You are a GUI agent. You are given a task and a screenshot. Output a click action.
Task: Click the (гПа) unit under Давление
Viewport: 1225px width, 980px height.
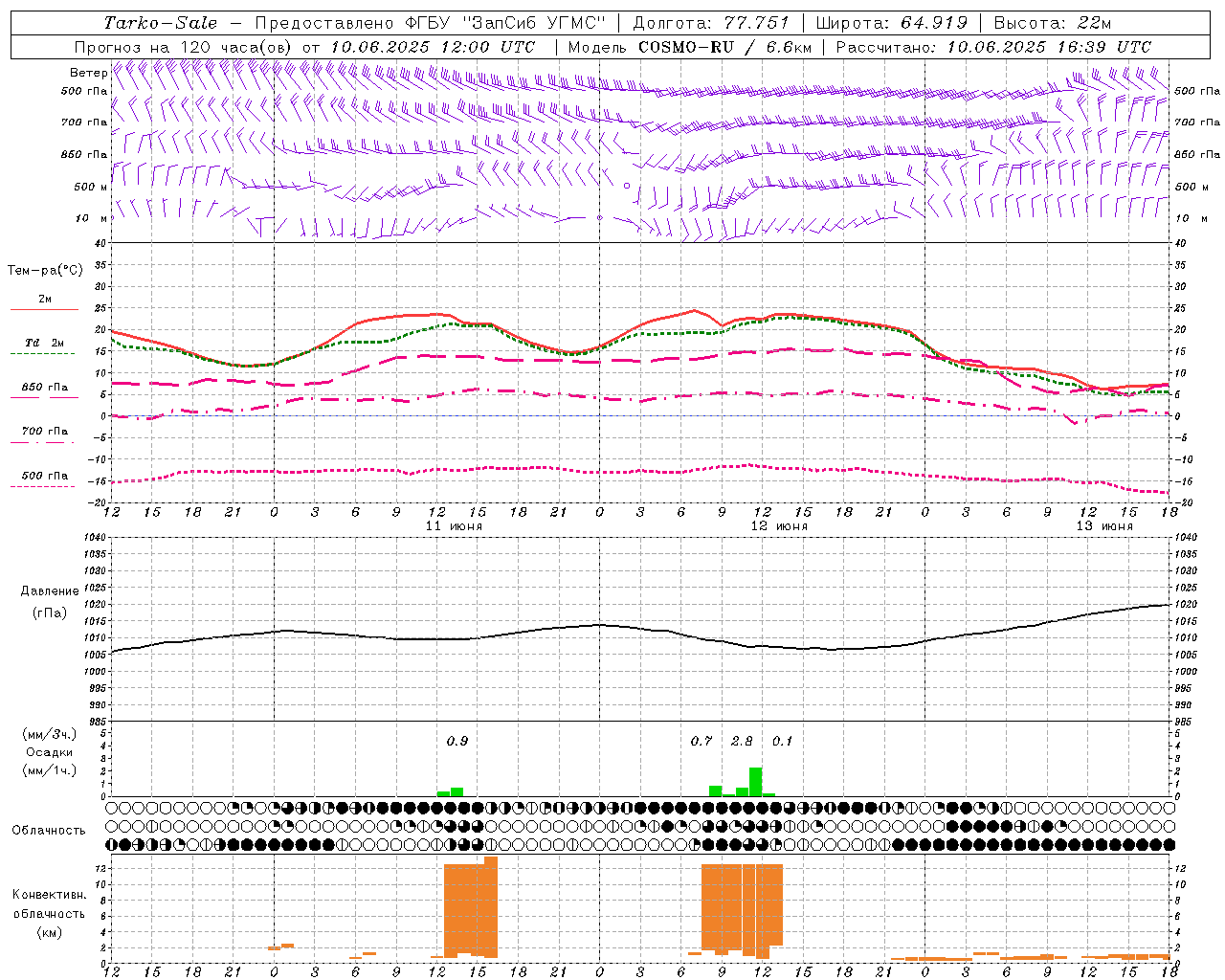(x=49, y=613)
